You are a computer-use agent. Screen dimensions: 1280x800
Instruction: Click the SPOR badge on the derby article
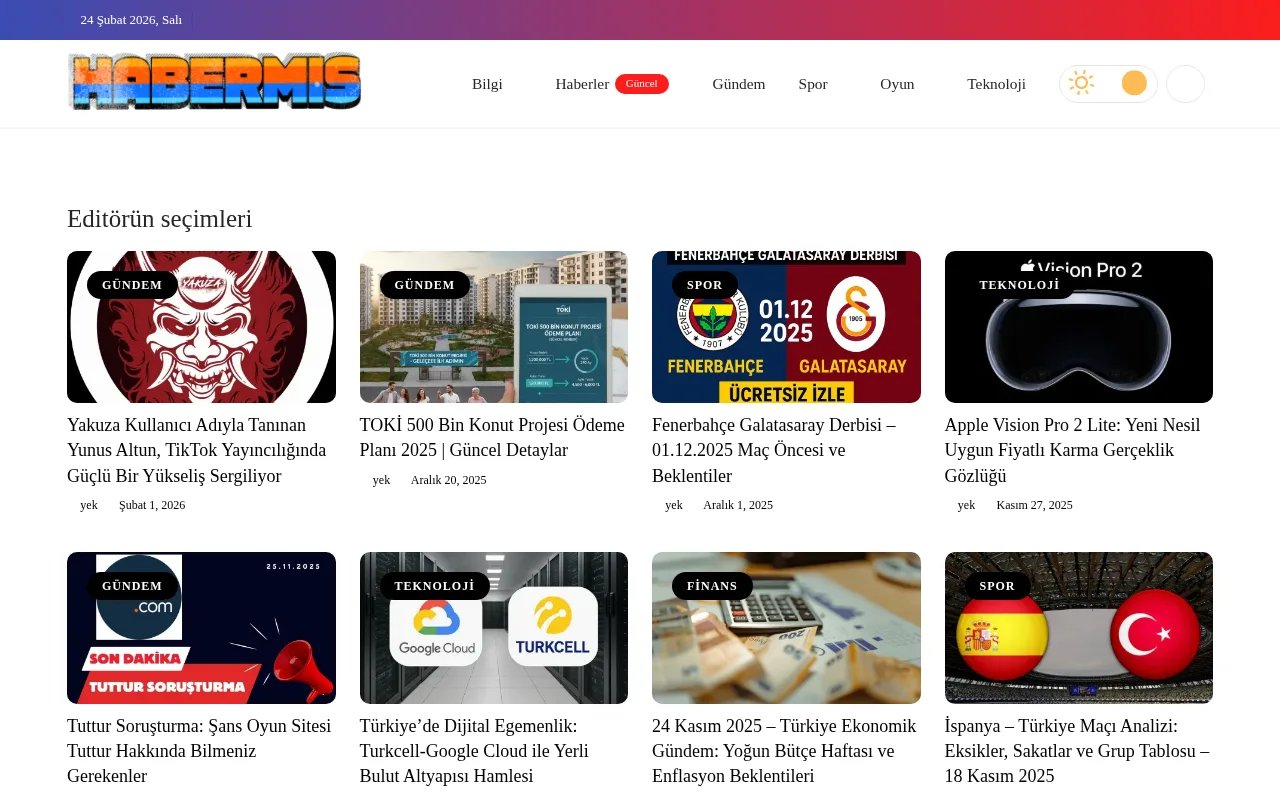point(704,285)
